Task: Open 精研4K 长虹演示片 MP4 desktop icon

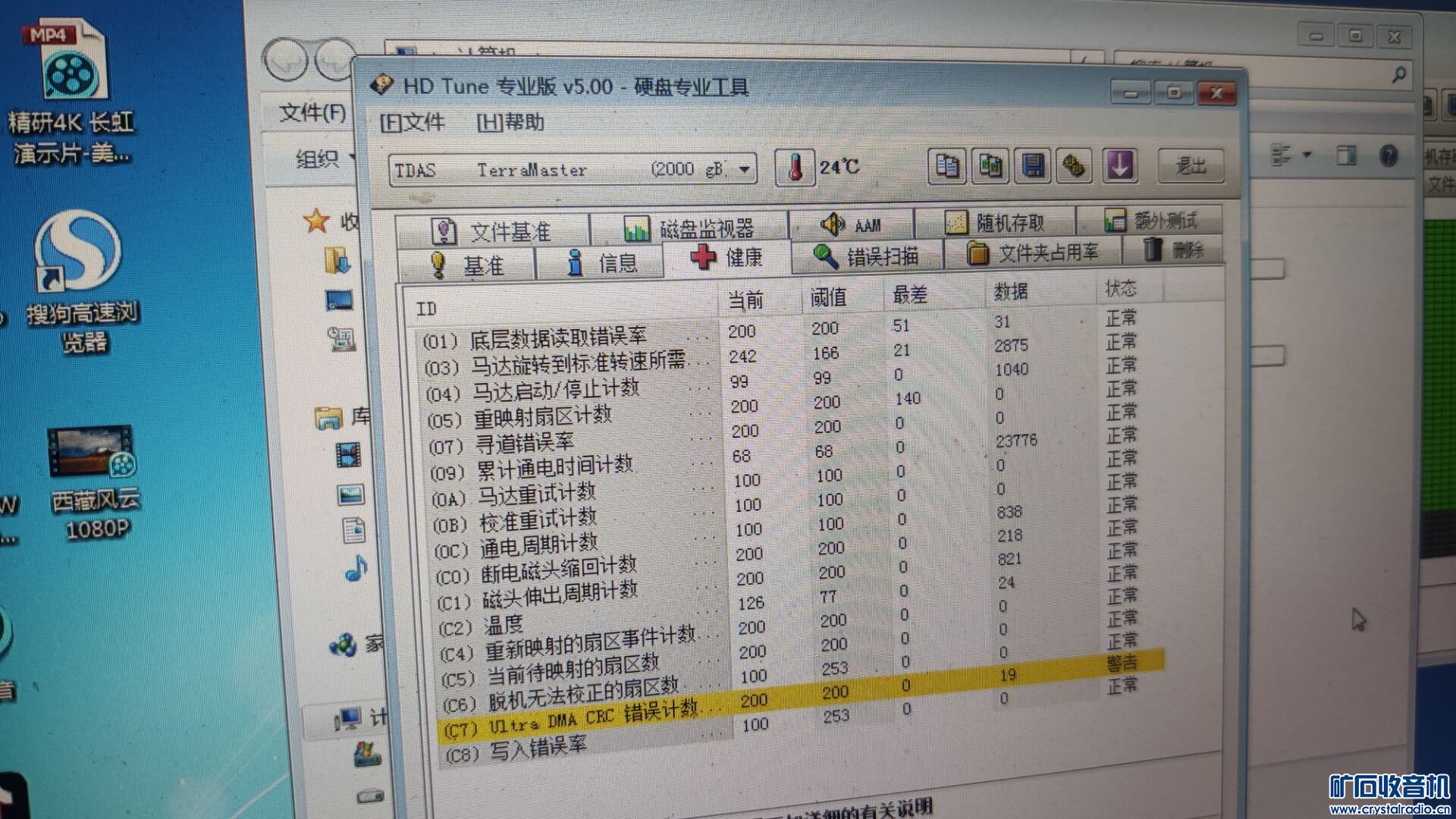Action: [x=74, y=91]
